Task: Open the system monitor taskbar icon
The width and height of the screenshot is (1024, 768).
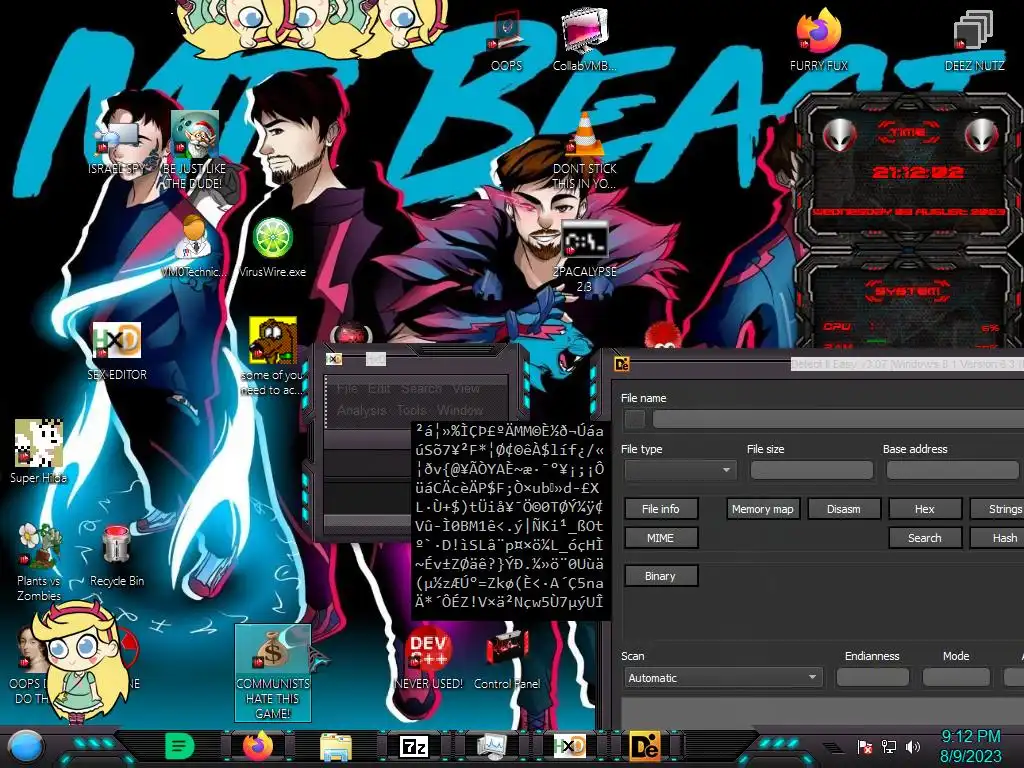Action: point(491,746)
